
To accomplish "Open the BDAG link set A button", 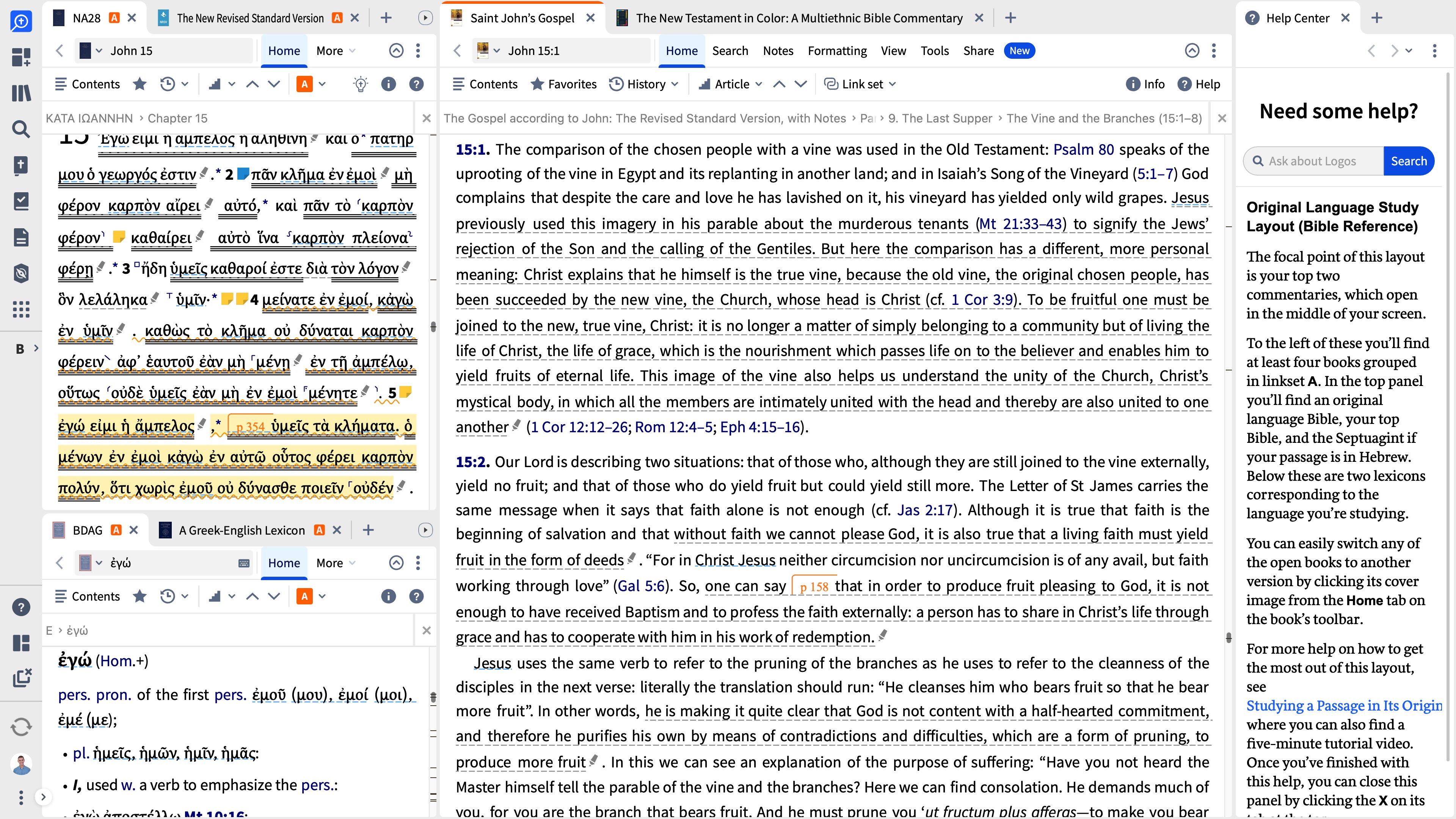I will tap(304, 596).
